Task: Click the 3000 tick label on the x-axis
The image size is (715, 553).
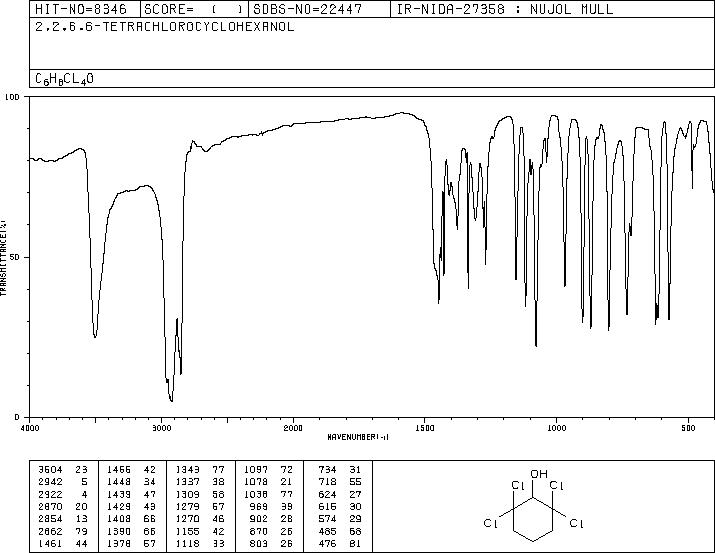Action: point(161,428)
